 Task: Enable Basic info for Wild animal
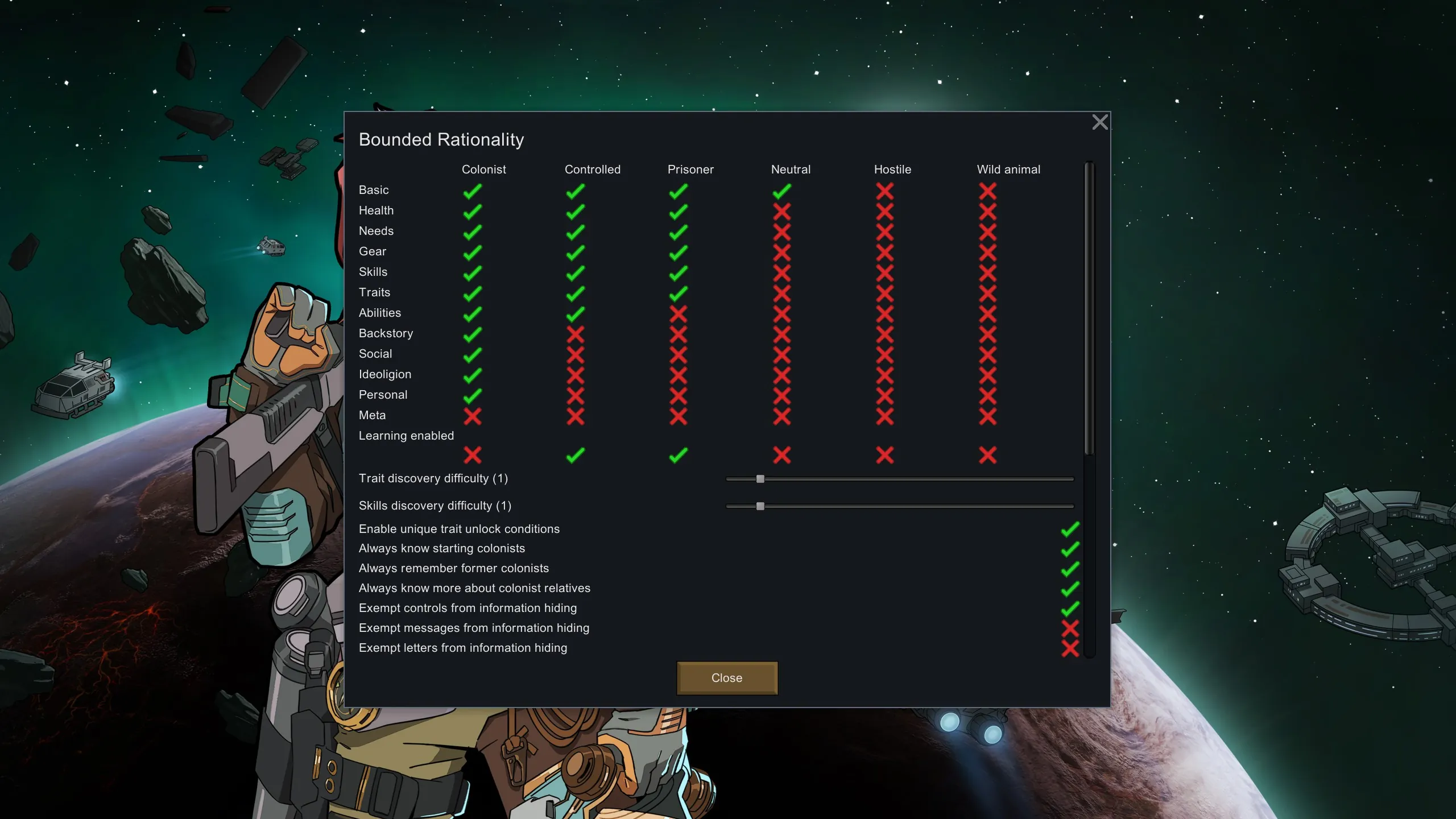click(x=987, y=191)
